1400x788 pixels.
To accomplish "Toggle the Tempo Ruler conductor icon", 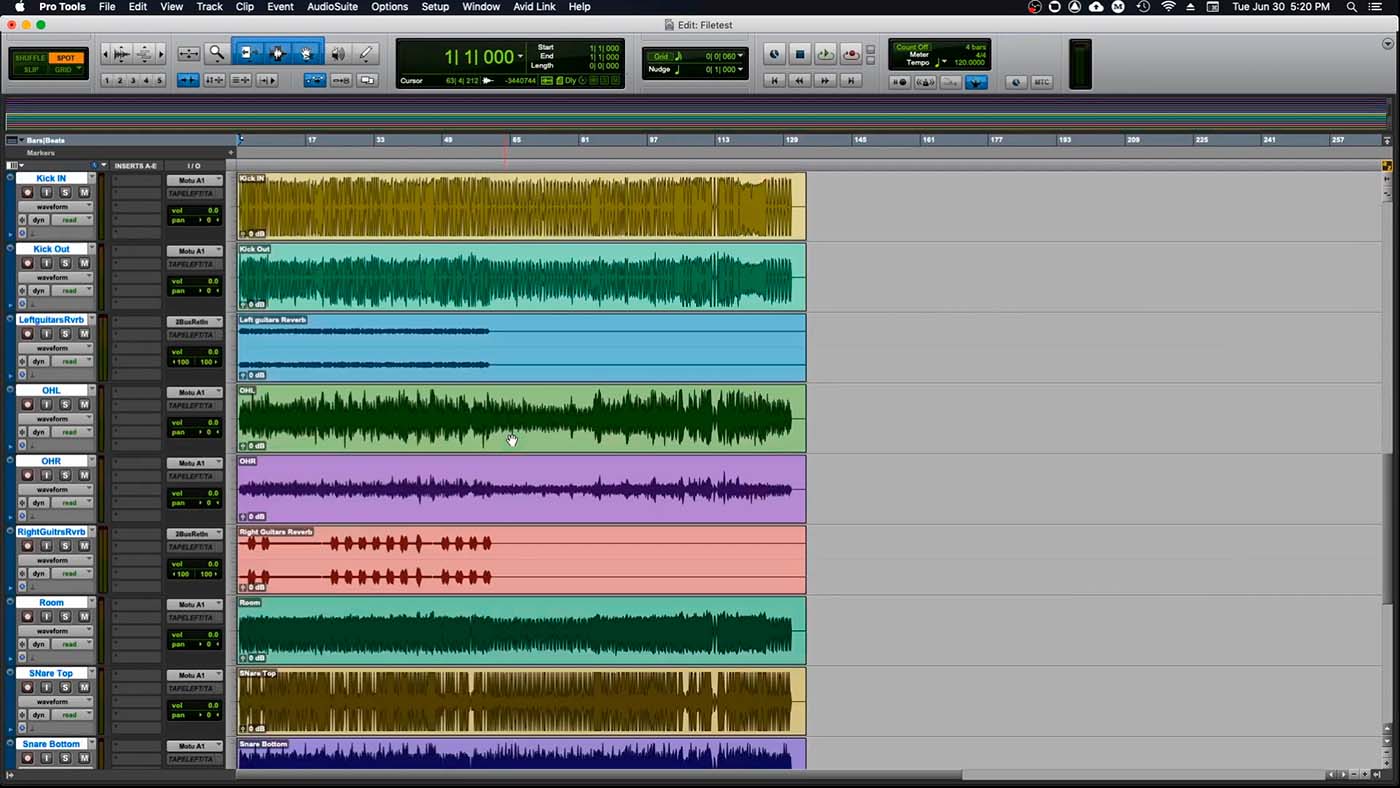I will (976, 82).
